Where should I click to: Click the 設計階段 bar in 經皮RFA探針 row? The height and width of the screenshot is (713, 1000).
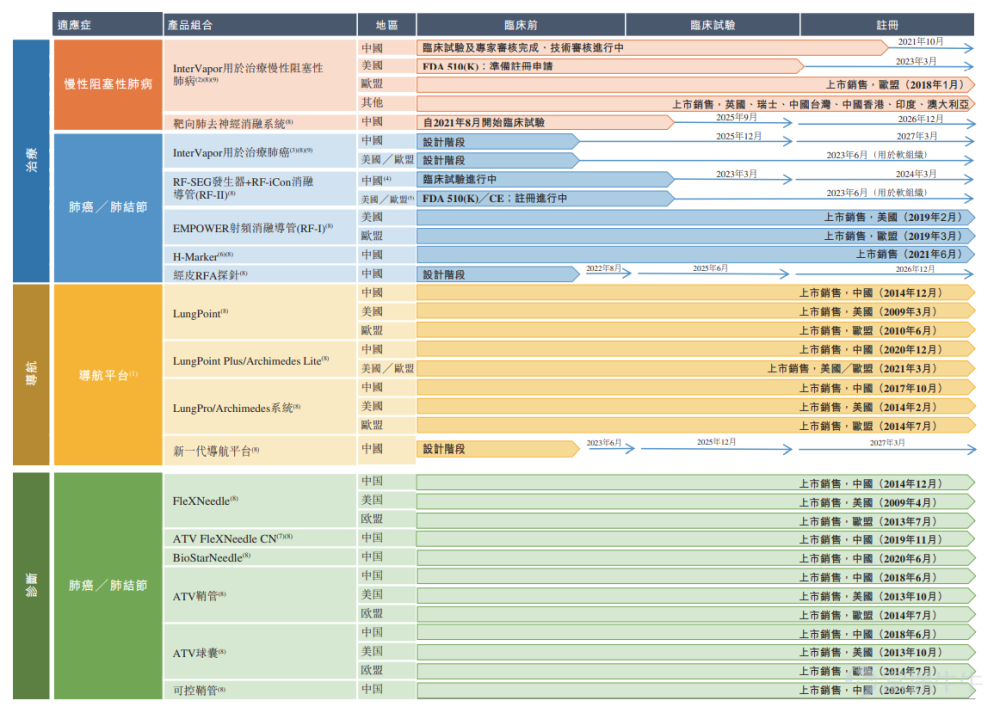click(x=498, y=274)
